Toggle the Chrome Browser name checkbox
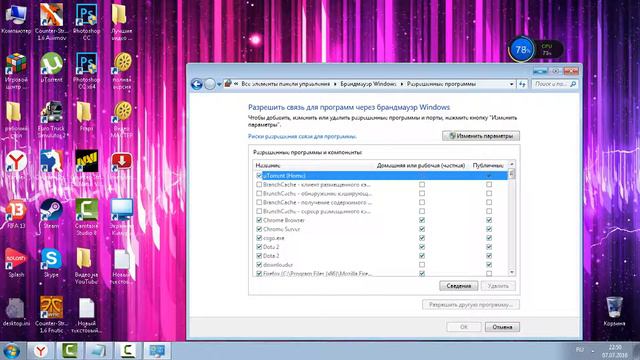This screenshot has height=360, width=640. tap(259, 220)
